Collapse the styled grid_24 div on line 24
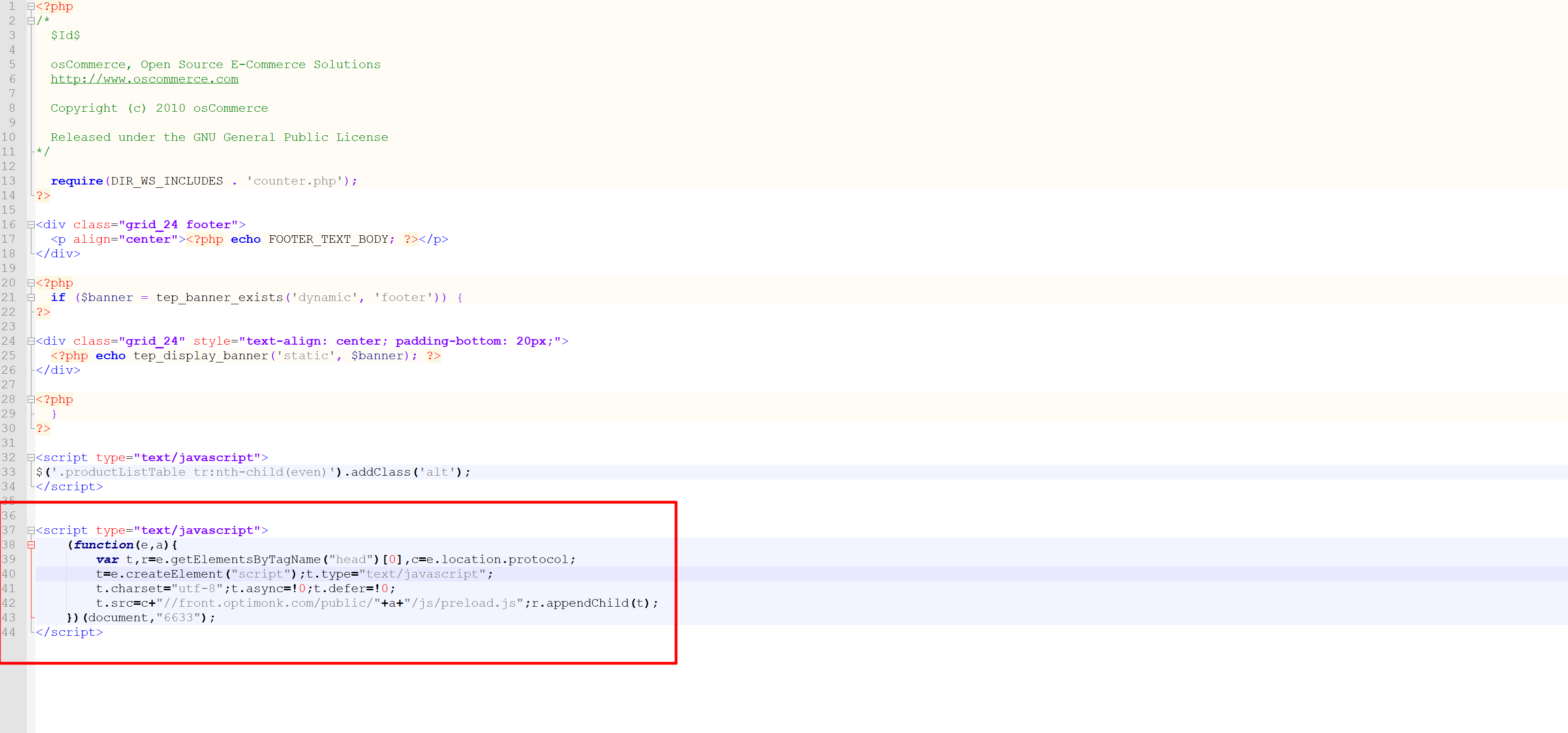Viewport: 1568px width, 733px height. coord(31,341)
